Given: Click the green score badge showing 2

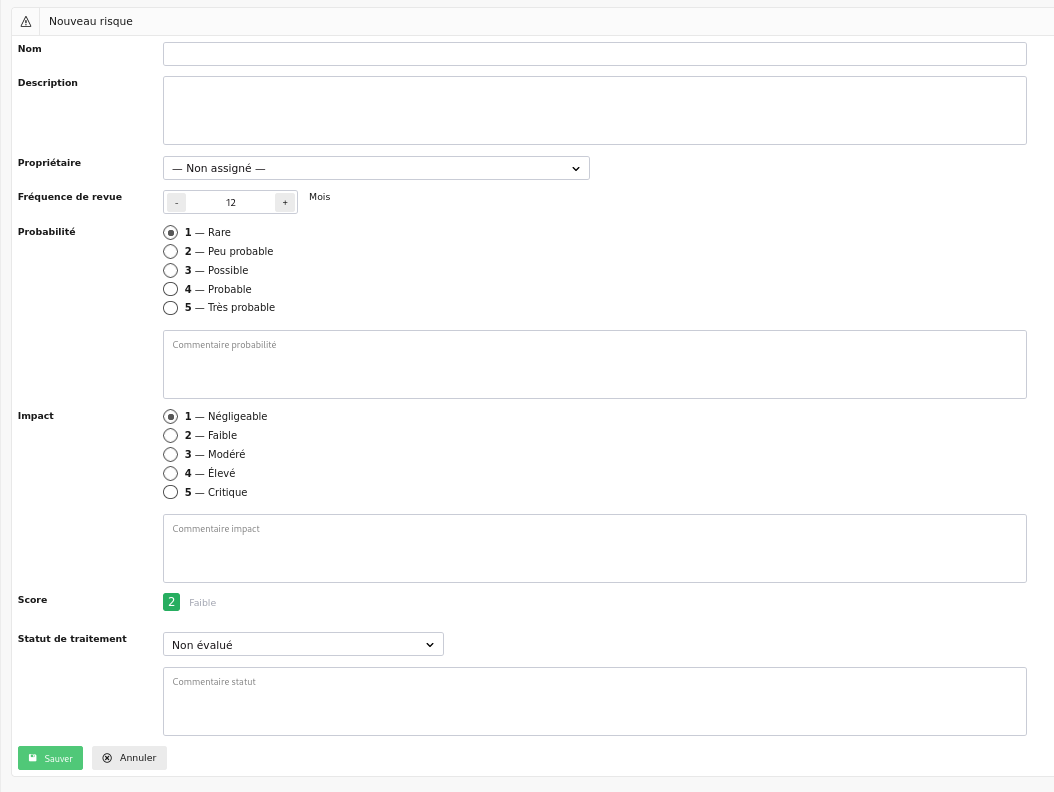Looking at the screenshot, I should [x=171, y=602].
